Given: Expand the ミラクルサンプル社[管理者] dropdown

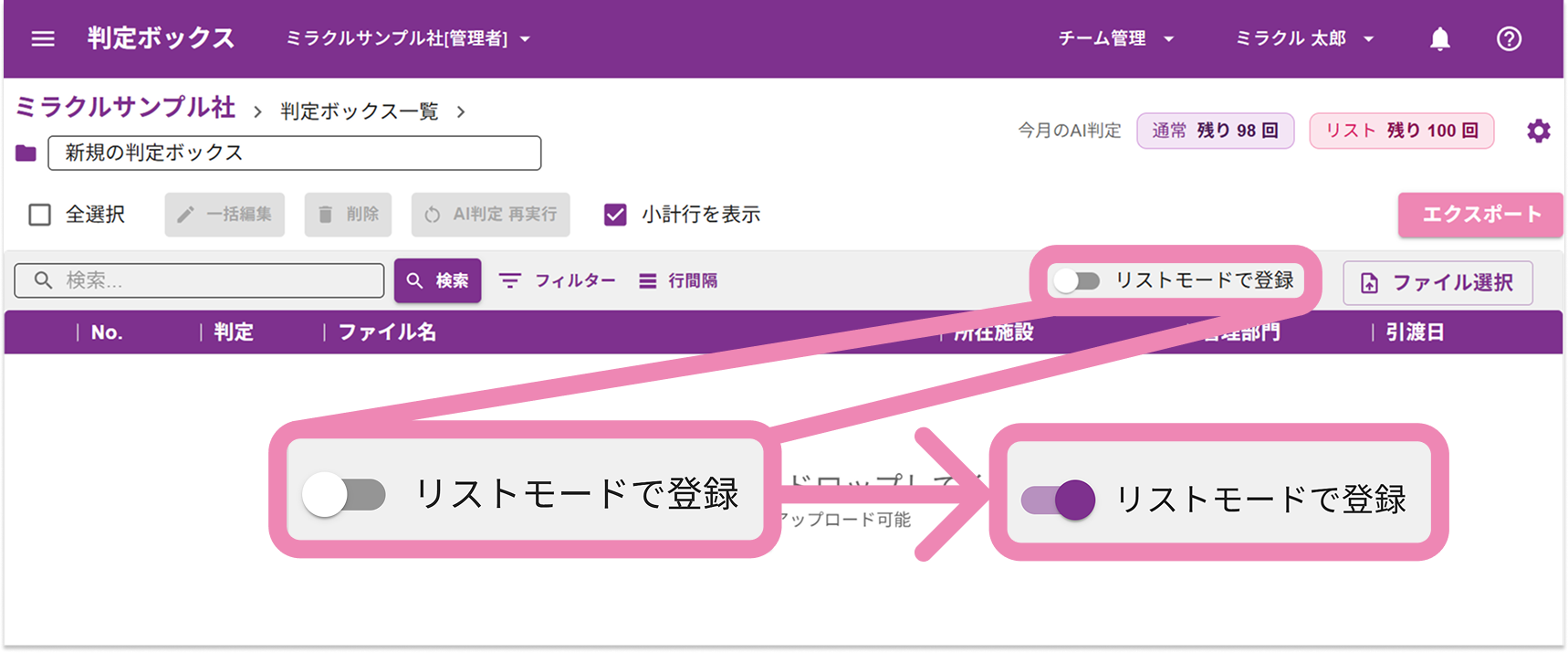Looking at the screenshot, I should [x=408, y=38].
